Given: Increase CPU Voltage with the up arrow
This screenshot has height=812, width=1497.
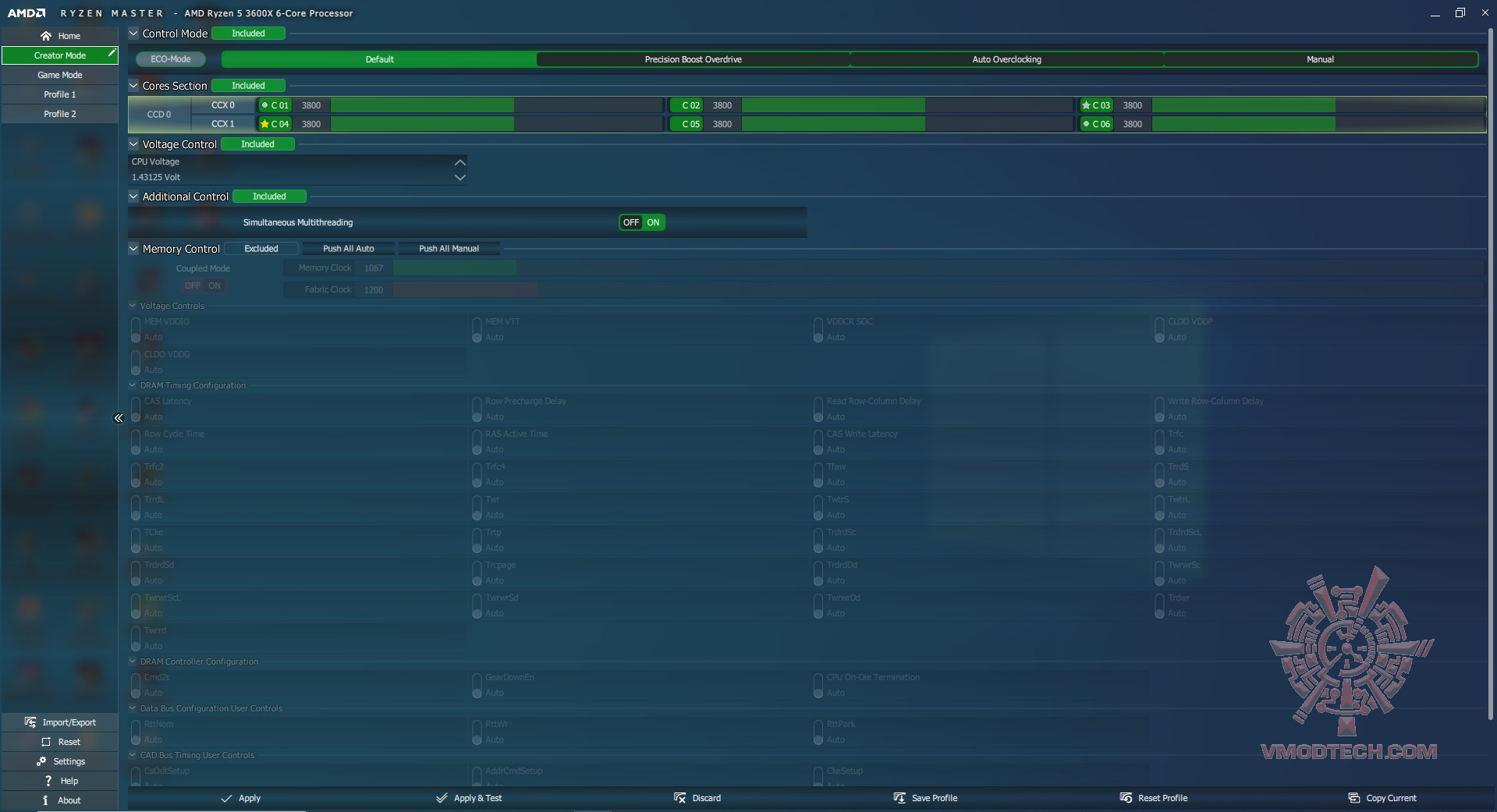Looking at the screenshot, I should [459, 162].
